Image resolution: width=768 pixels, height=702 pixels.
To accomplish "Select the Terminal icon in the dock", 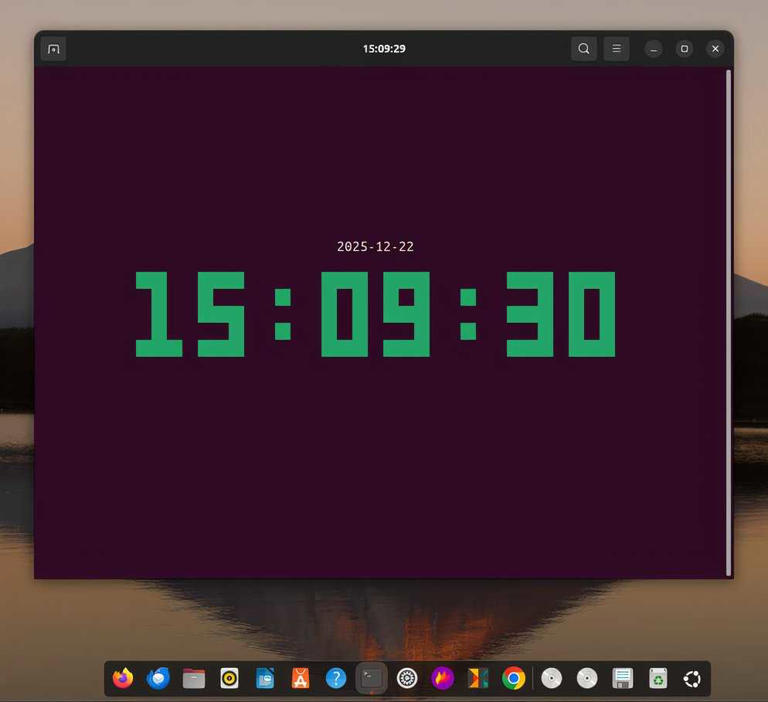I will pyautogui.click(x=371, y=678).
